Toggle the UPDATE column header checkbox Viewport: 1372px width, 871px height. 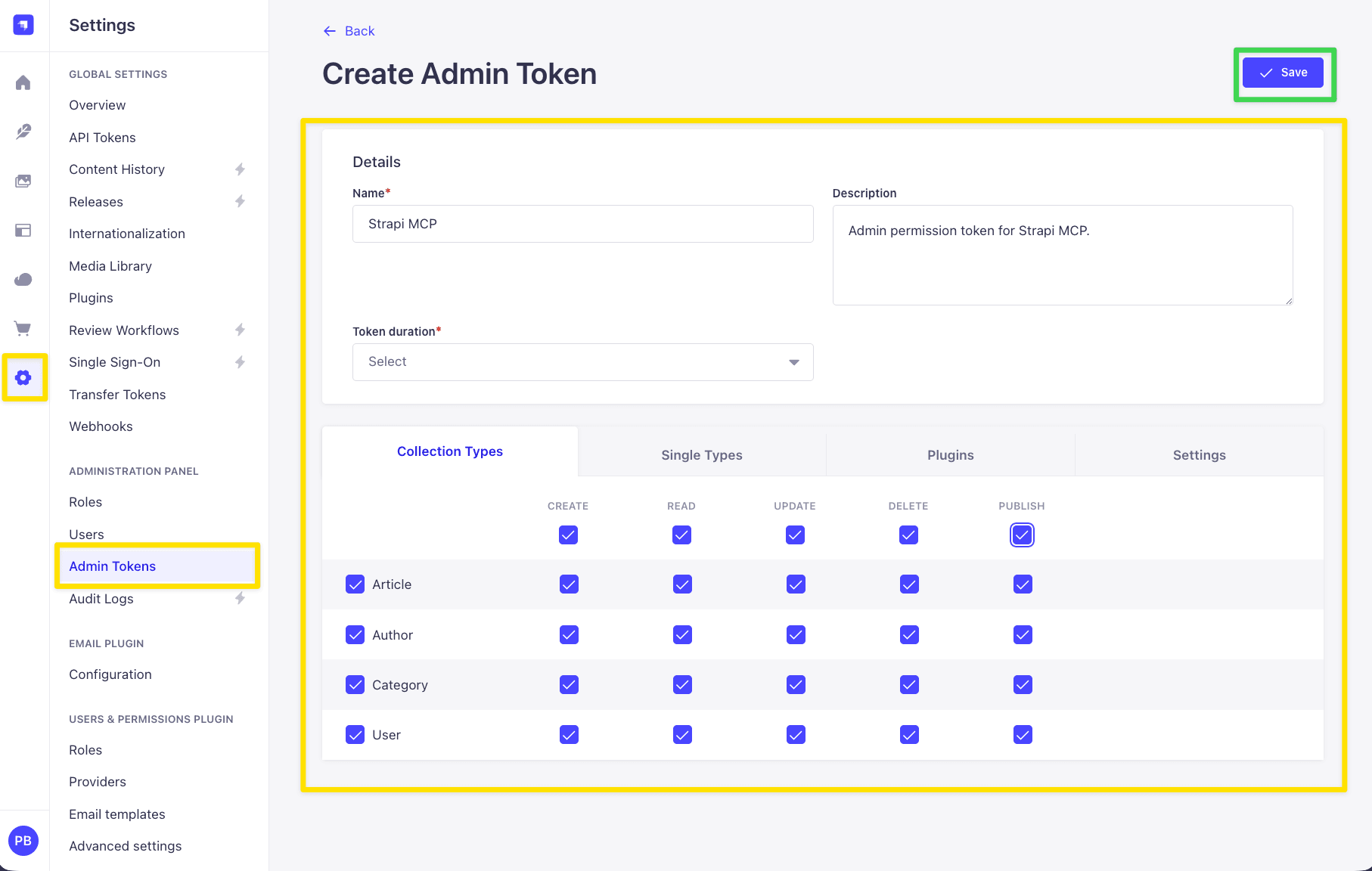(x=795, y=535)
